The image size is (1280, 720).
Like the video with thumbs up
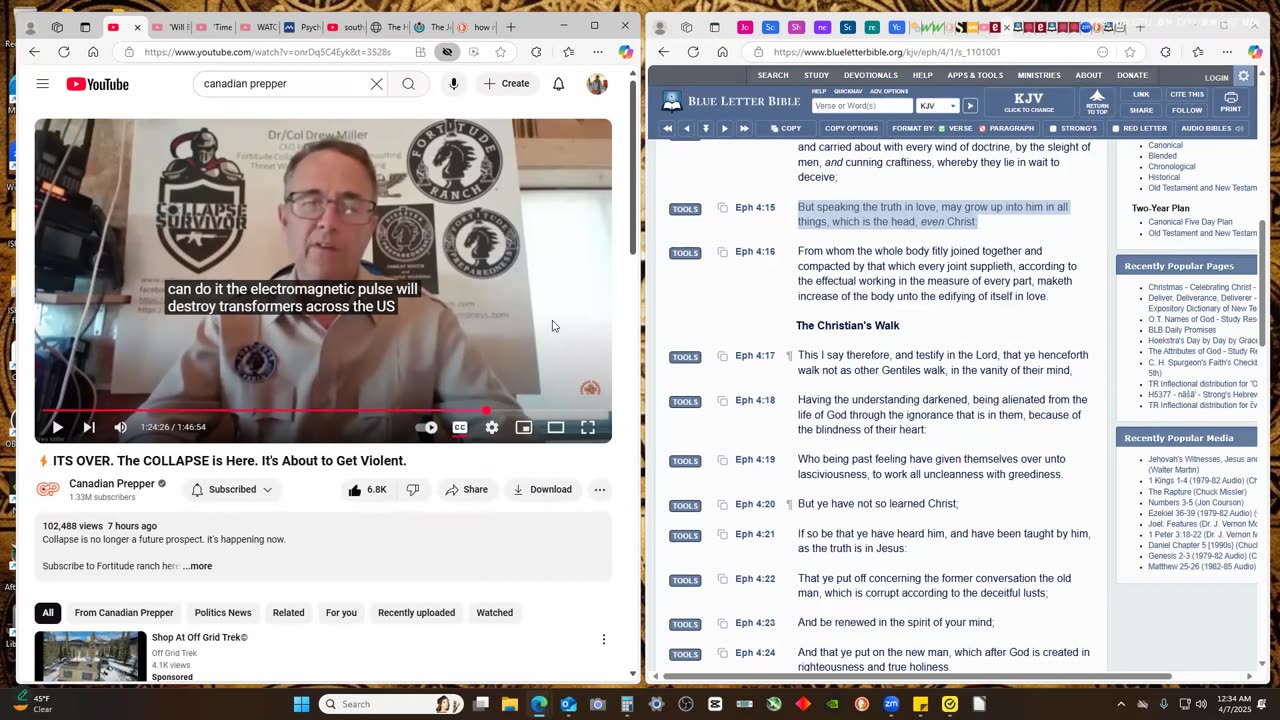click(367, 490)
